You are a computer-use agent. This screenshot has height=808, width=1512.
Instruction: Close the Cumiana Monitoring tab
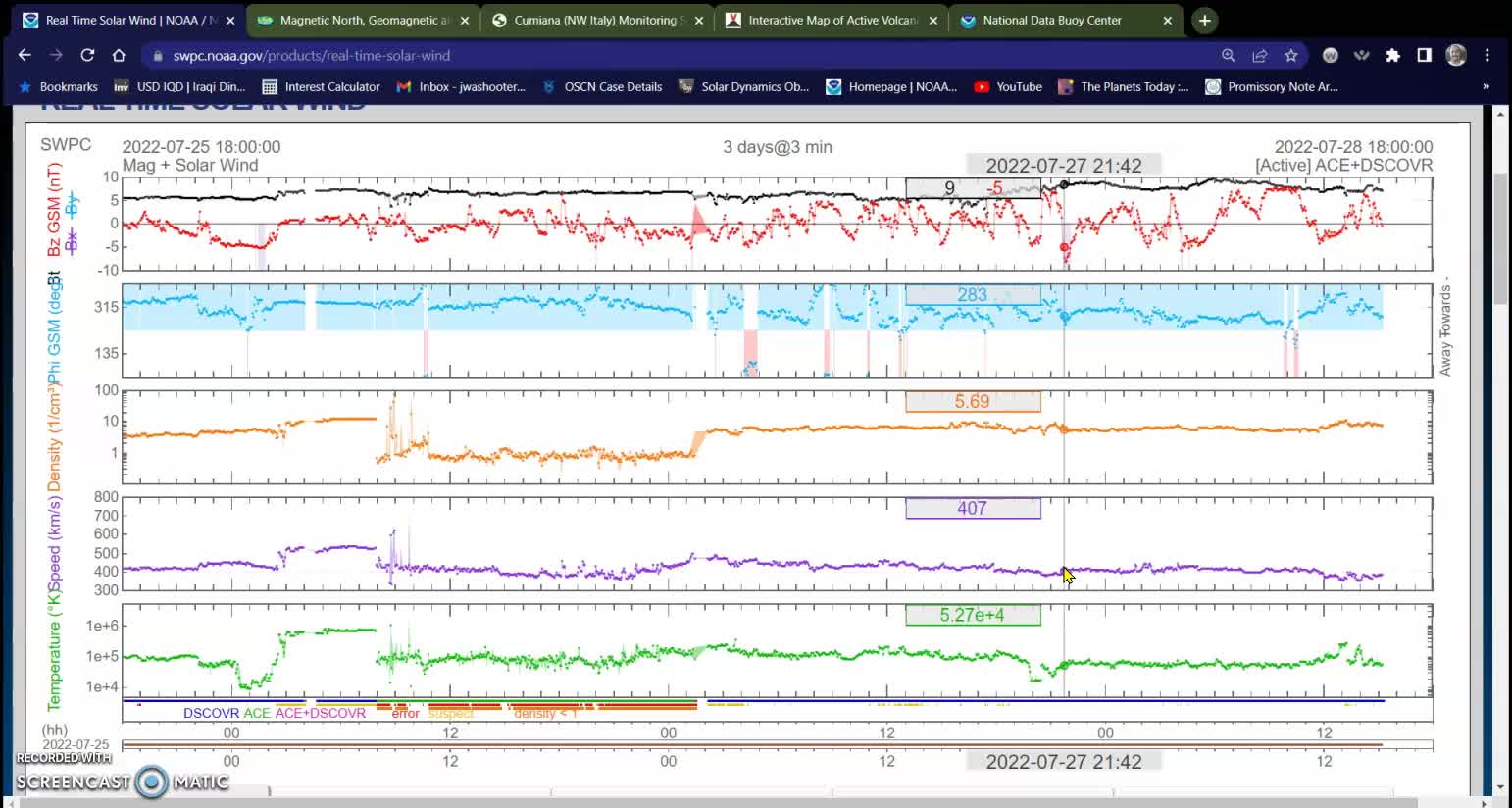click(699, 21)
